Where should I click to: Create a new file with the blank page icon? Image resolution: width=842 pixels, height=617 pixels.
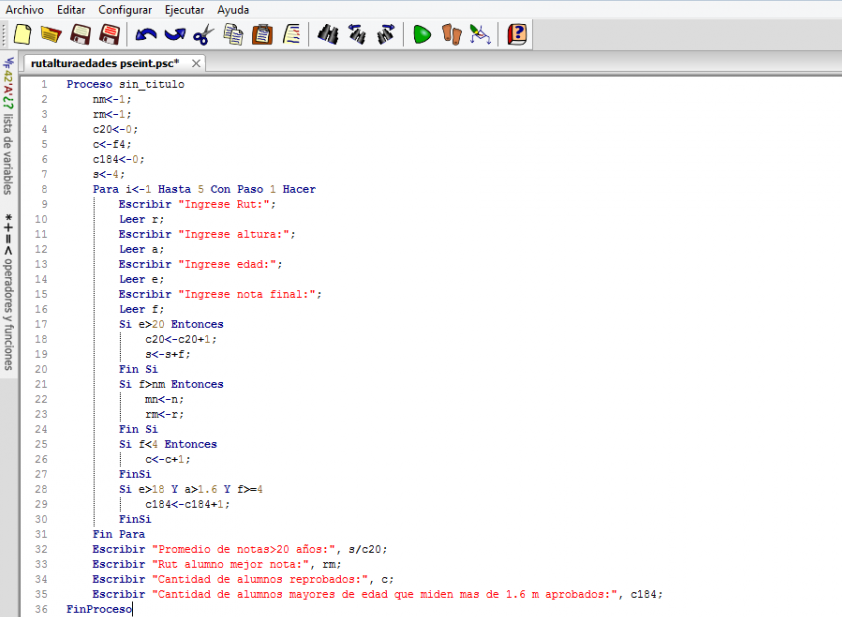pyautogui.click(x=22, y=35)
